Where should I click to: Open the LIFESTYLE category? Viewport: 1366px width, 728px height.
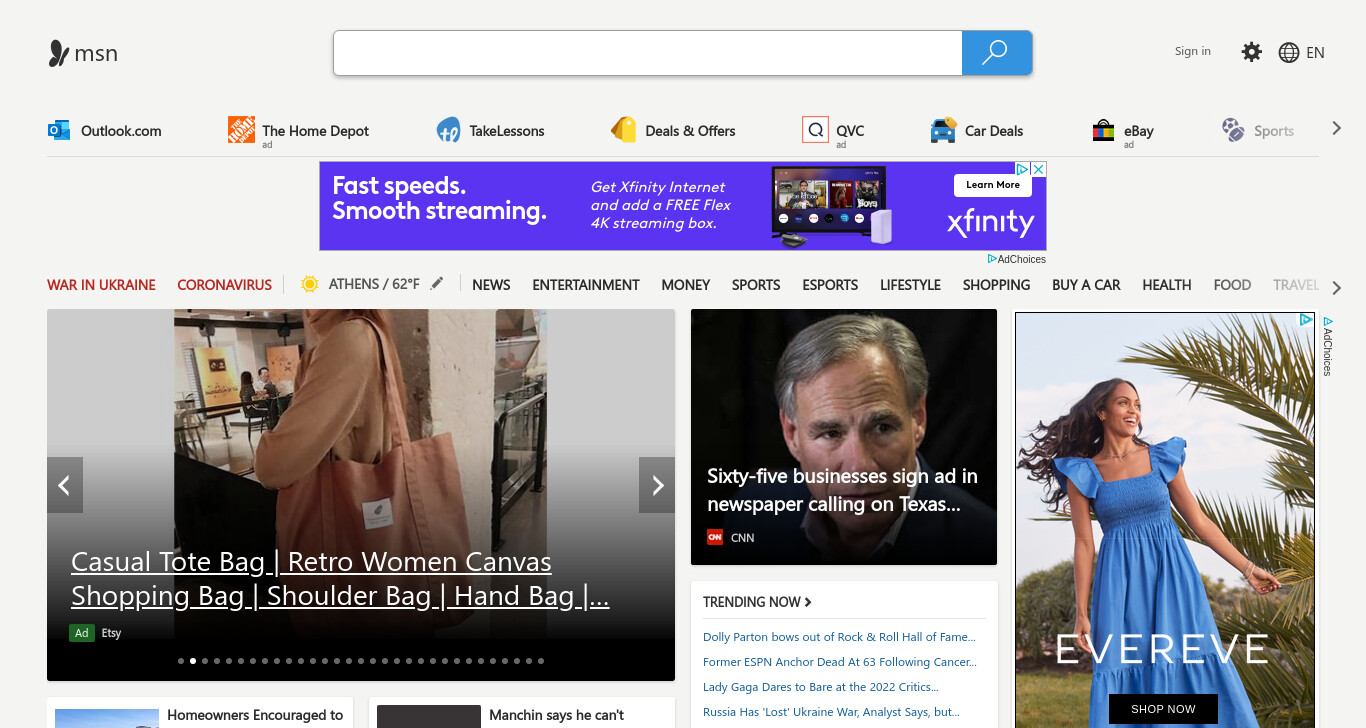point(910,285)
